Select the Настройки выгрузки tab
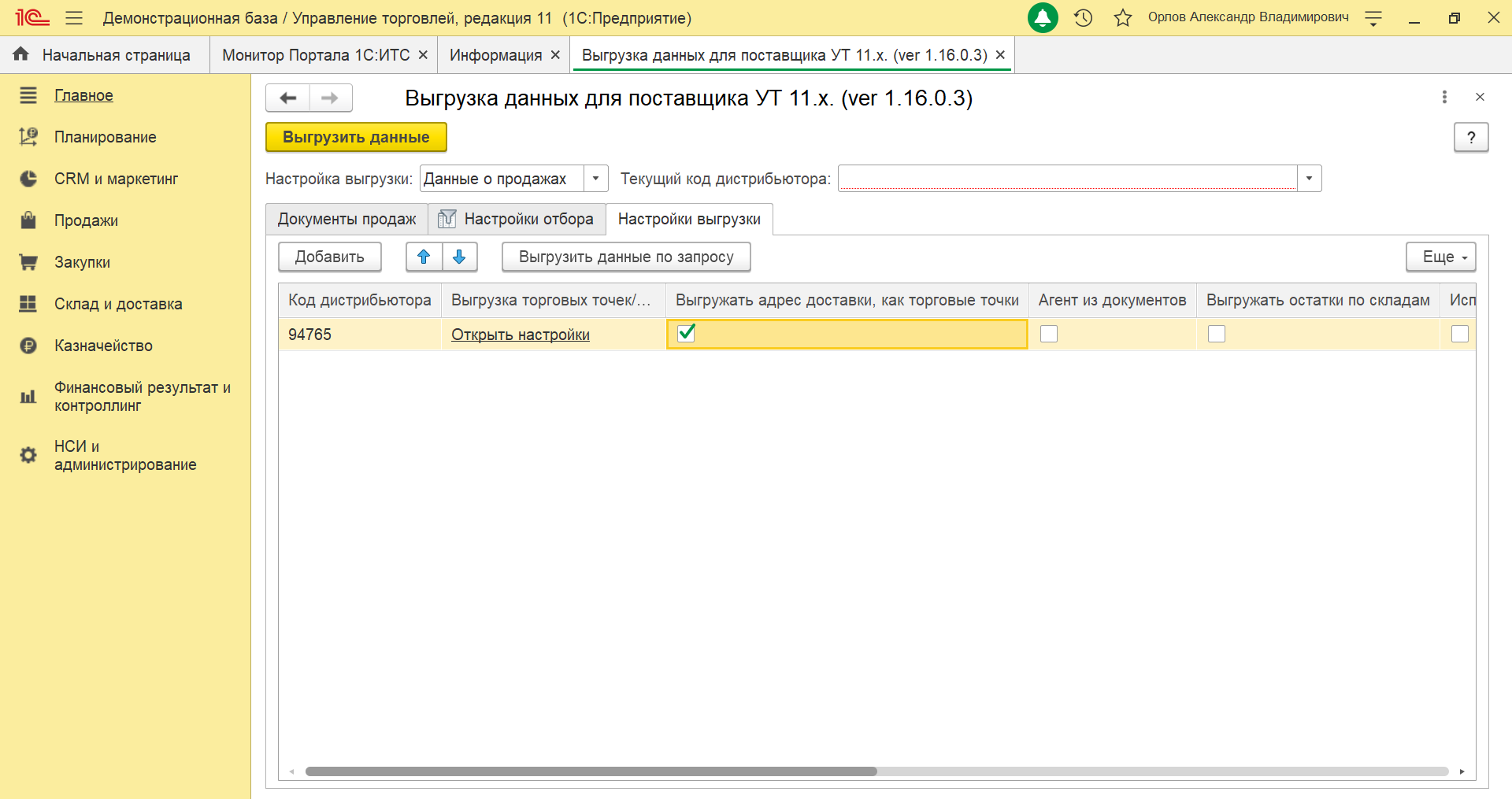 tap(690, 219)
